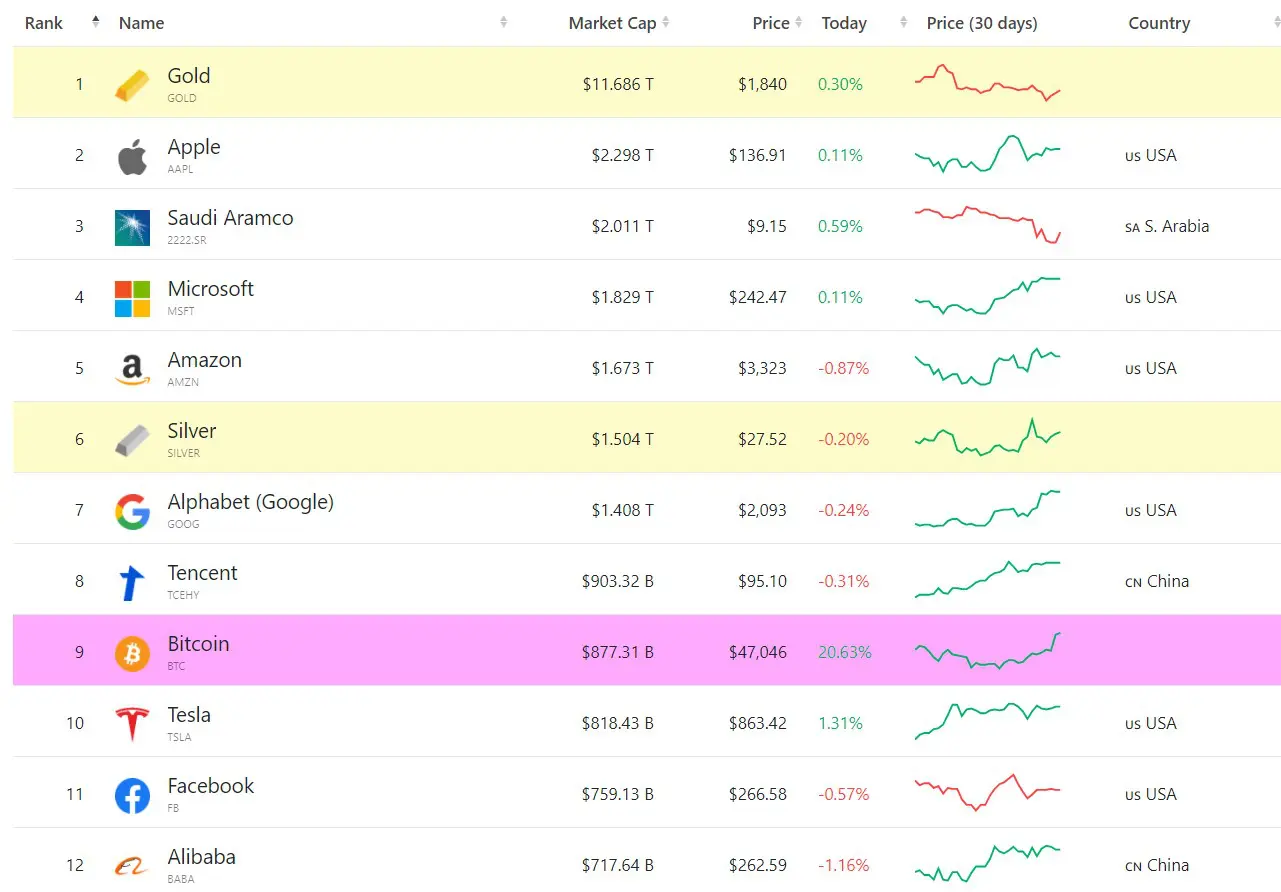
Task: Click the Price (30 days) header
Action: pos(982,23)
